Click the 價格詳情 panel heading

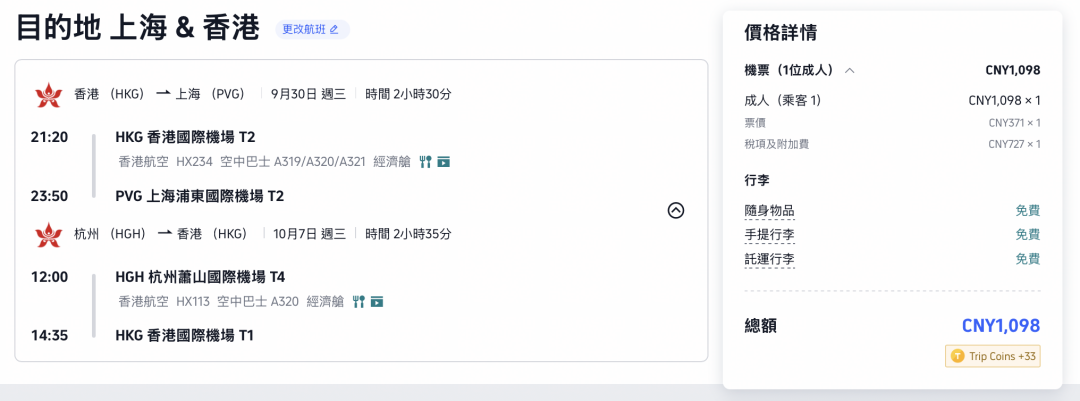click(x=780, y=32)
